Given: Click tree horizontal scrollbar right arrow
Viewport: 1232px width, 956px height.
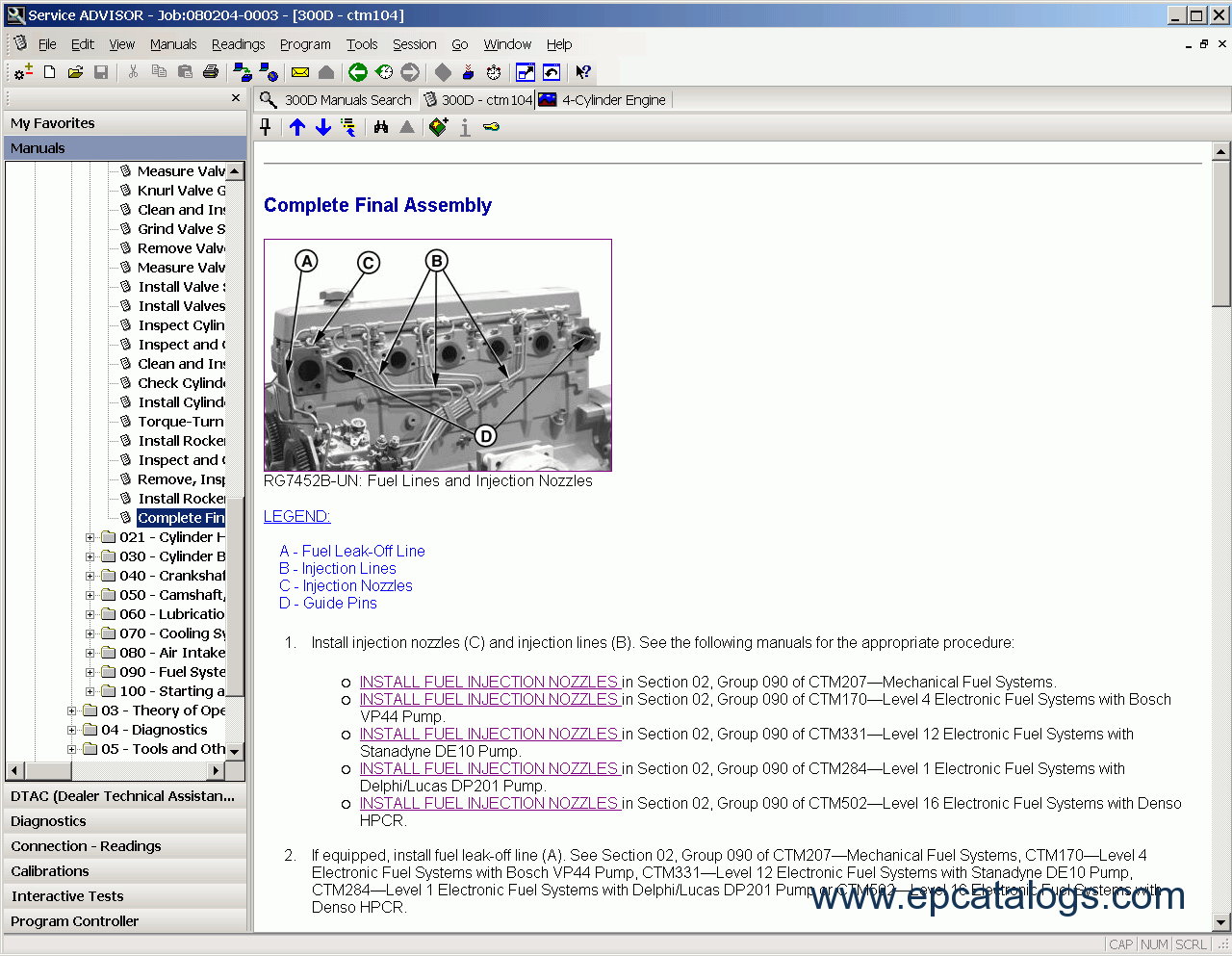Looking at the screenshot, I should (x=217, y=770).
